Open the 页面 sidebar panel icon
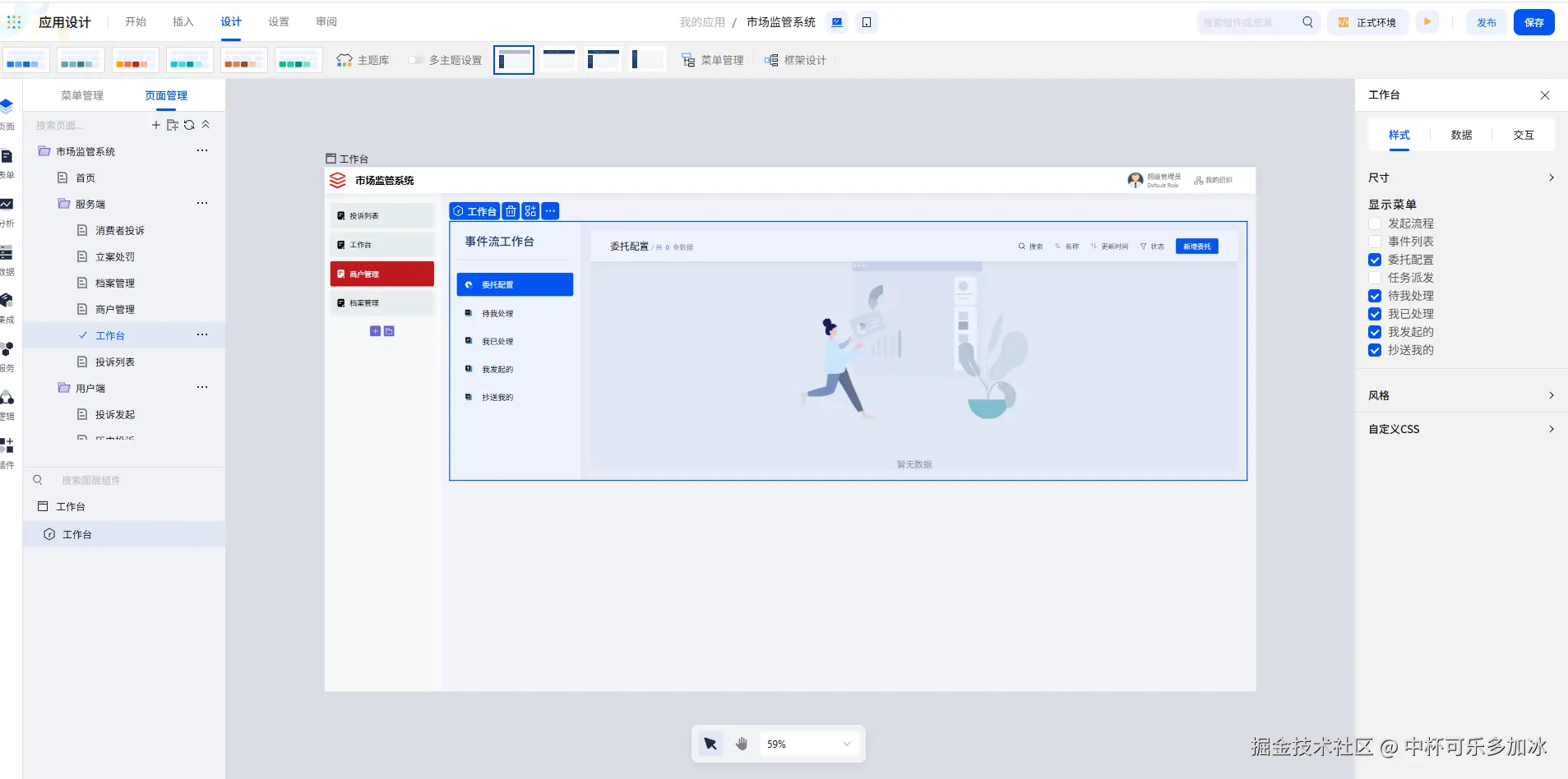This screenshot has width=1568, height=779. pos(7,106)
